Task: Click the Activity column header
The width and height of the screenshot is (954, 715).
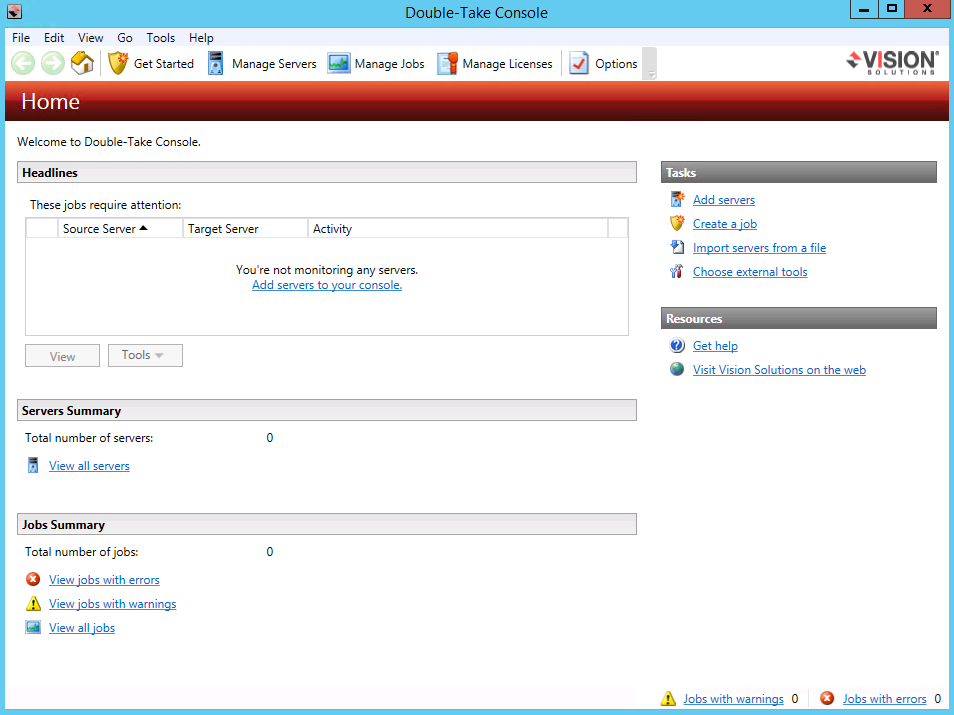Action: click(x=458, y=228)
